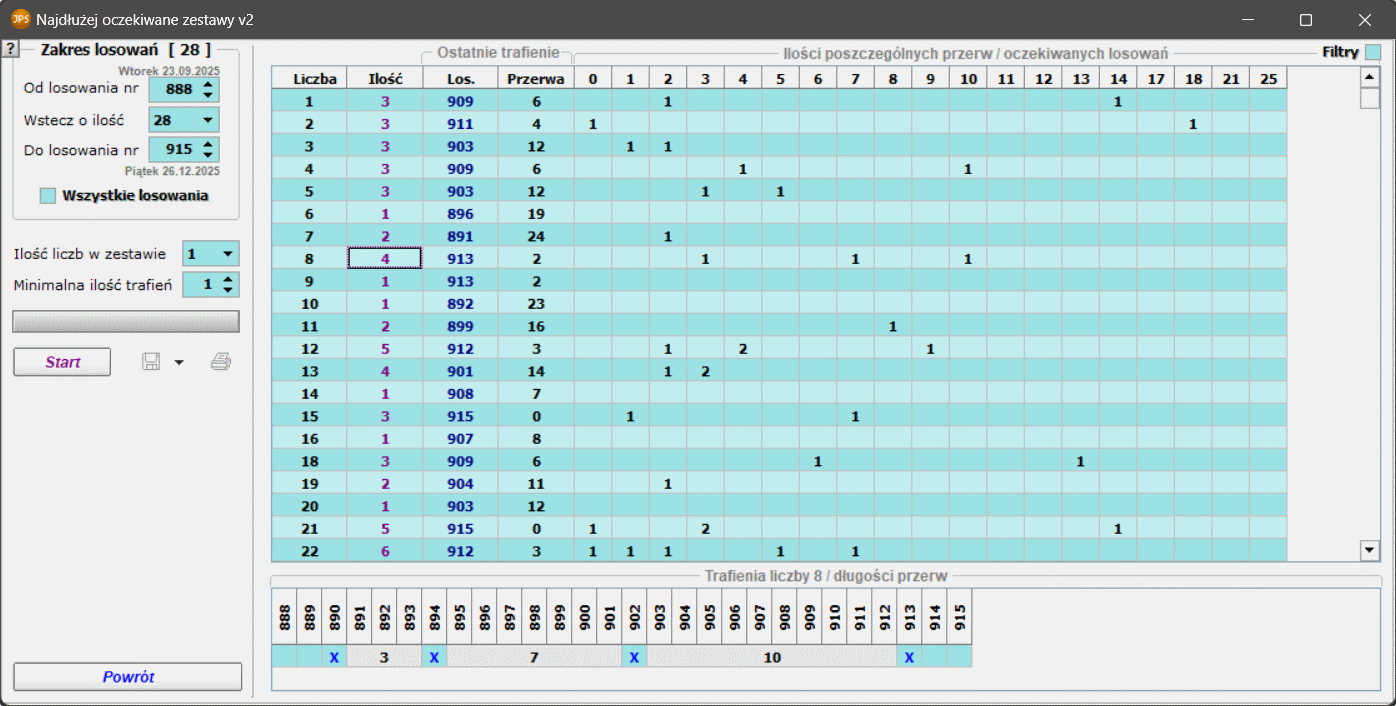1396x706 pixels.
Task: Open the Wstecz o ilość dropdown
Action: click(207, 120)
